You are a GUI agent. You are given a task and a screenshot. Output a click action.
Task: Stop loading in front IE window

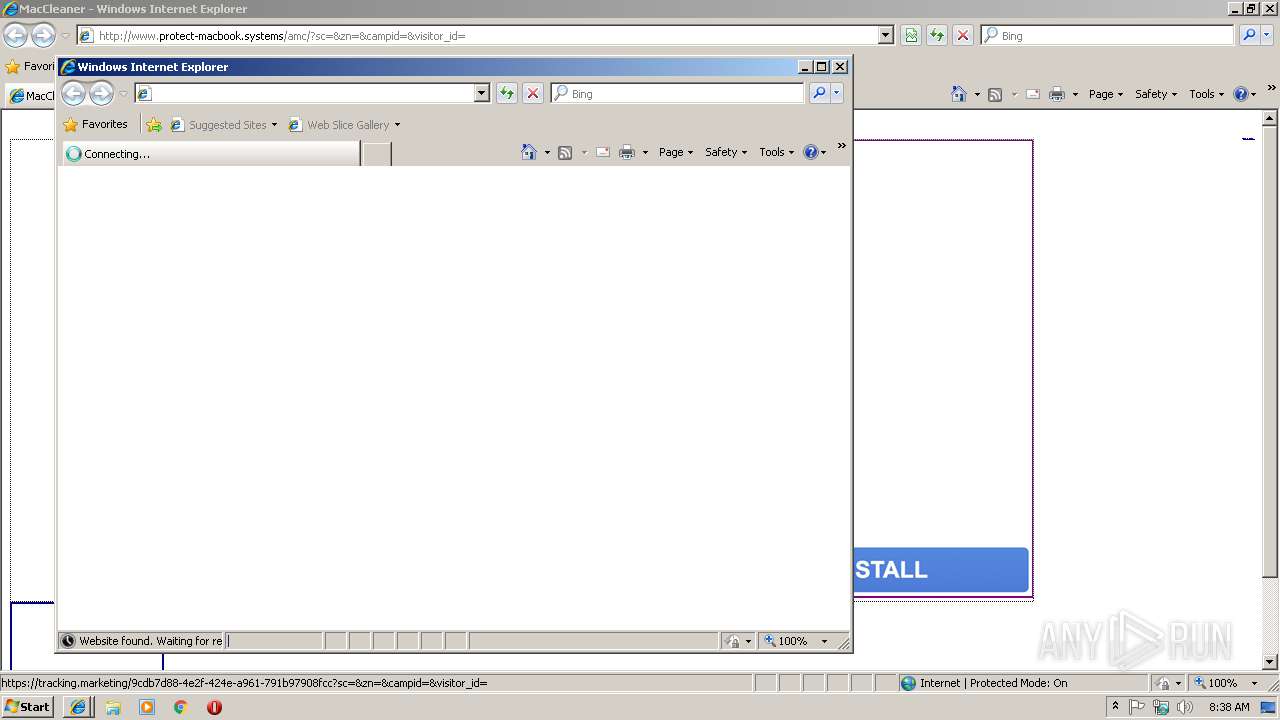click(x=533, y=93)
